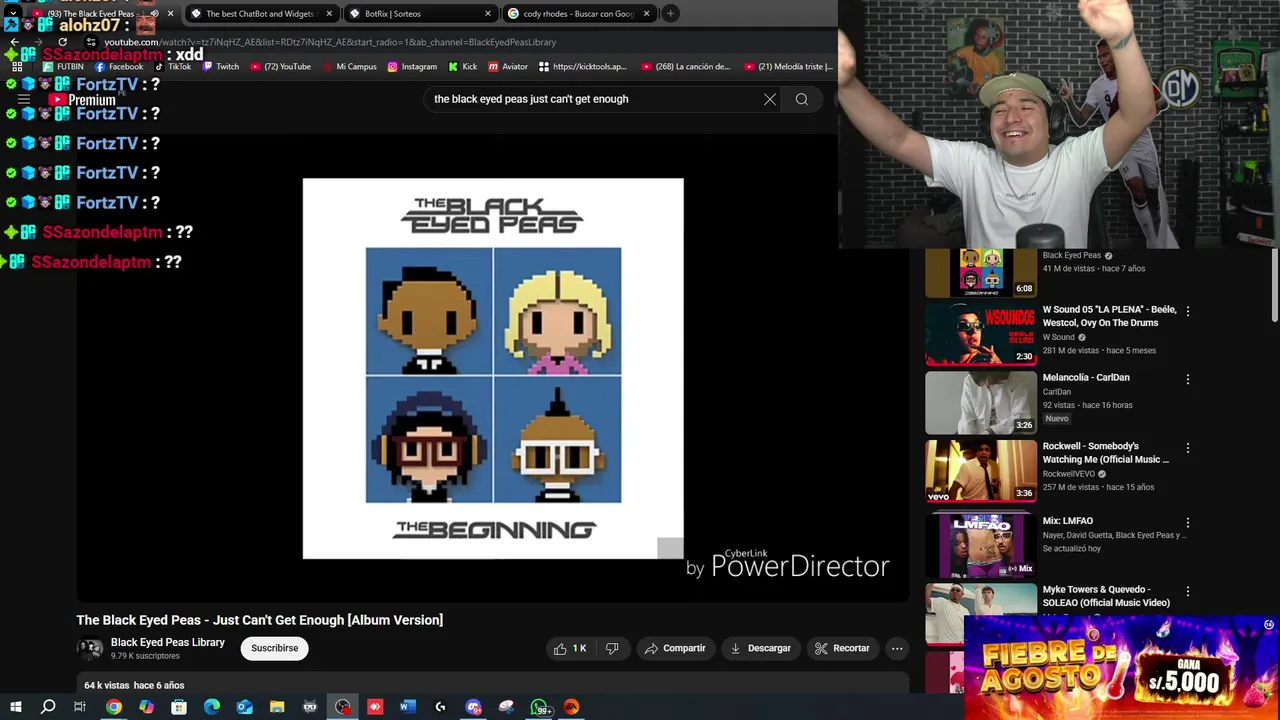The height and width of the screenshot is (720, 1280).
Task: Open a new browser tab with plus
Action: (x=670, y=14)
